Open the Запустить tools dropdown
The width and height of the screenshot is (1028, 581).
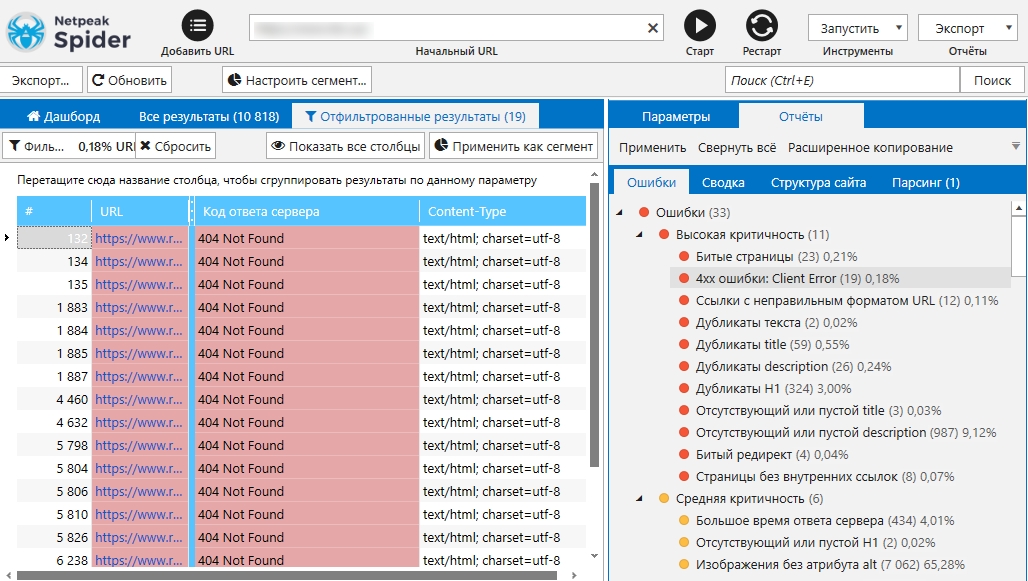[x=857, y=29]
